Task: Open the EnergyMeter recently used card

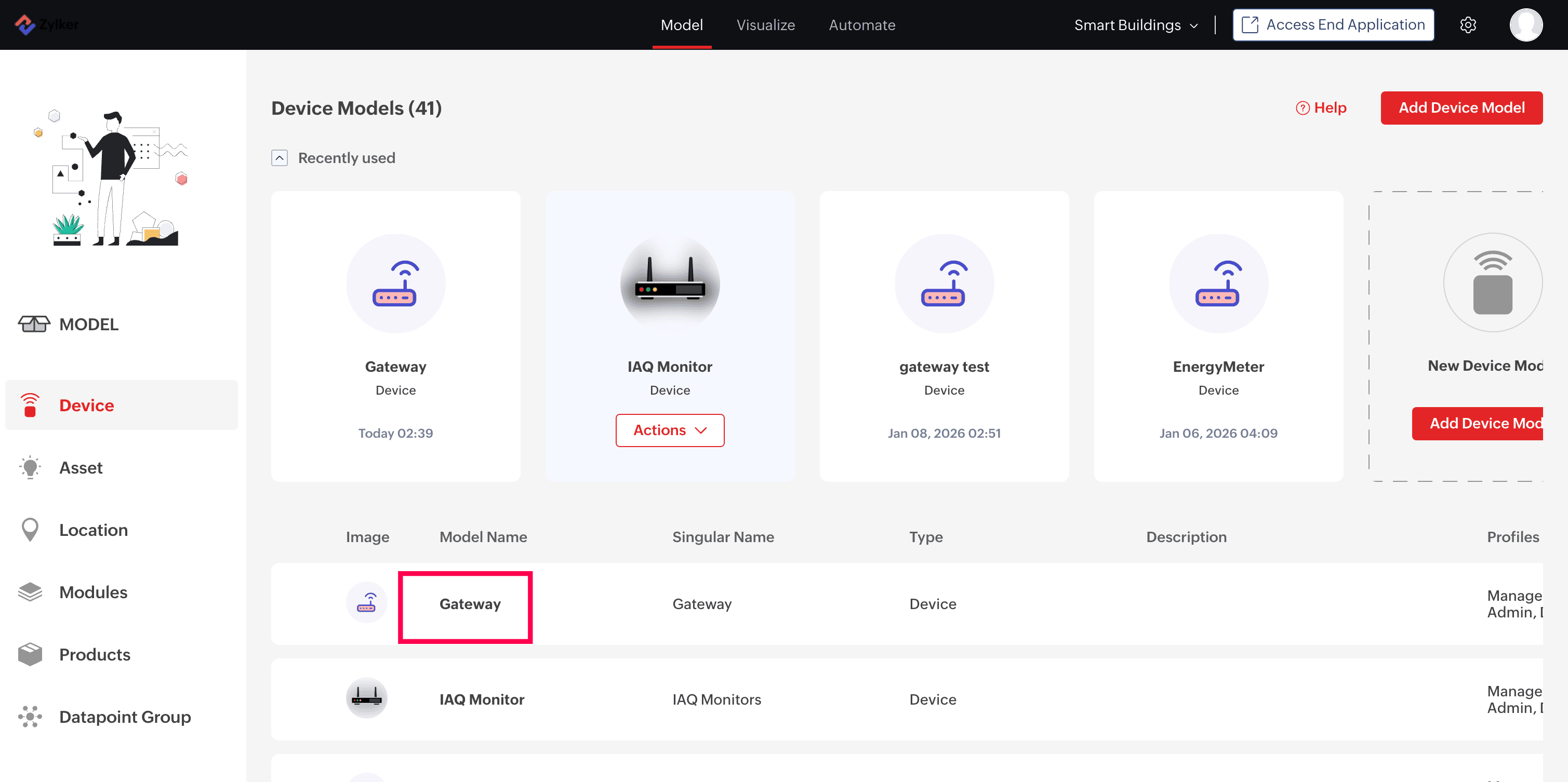Action: pyautogui.click(x=1218, y=336)
